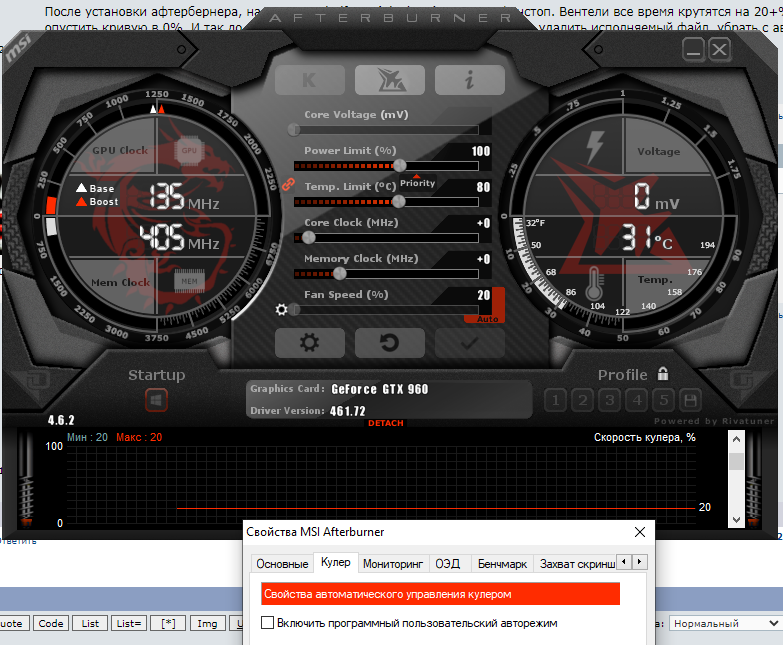Click the Core Voltage slider

click(386, 130)
